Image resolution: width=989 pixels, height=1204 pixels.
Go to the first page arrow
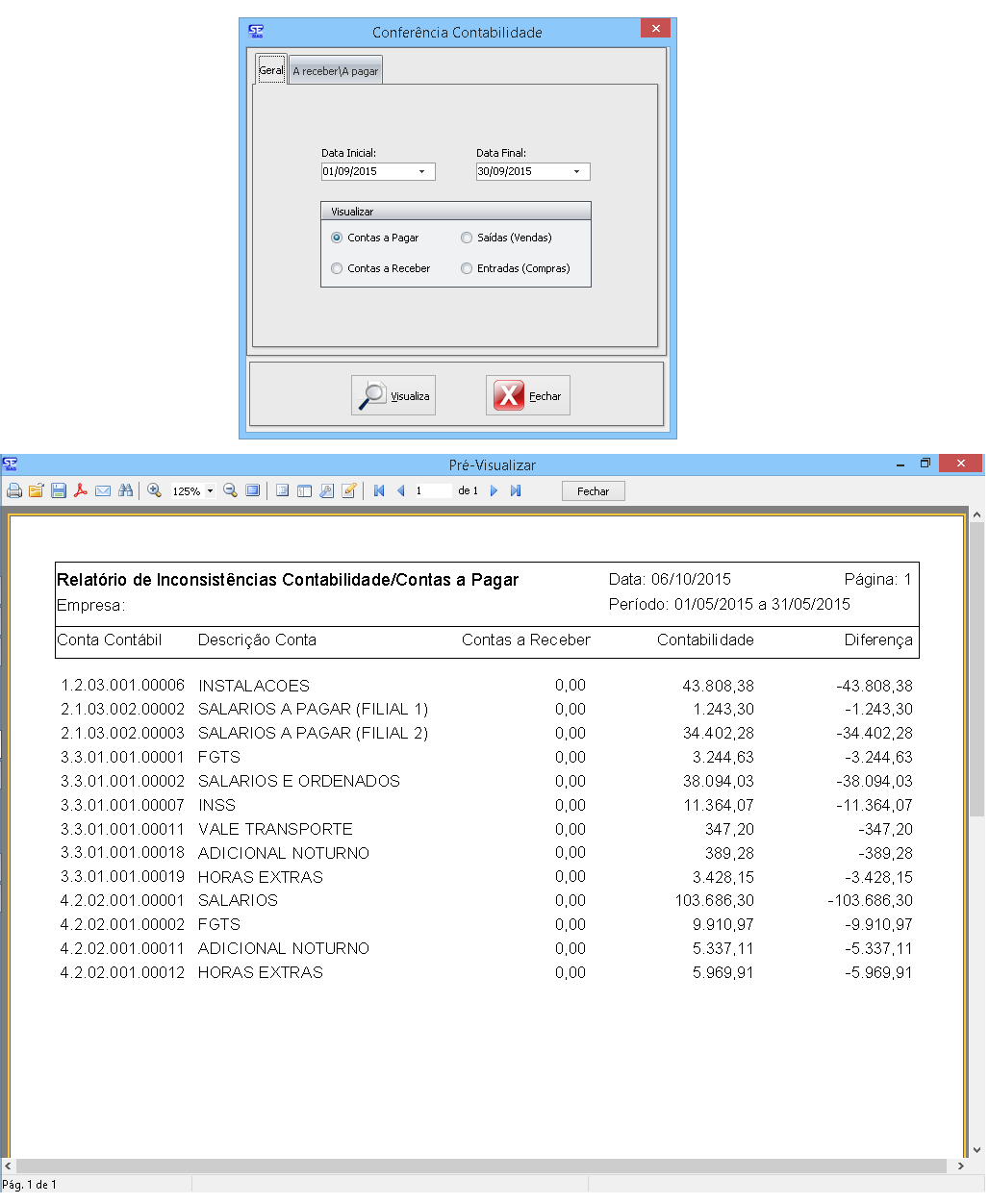(379, 491)
